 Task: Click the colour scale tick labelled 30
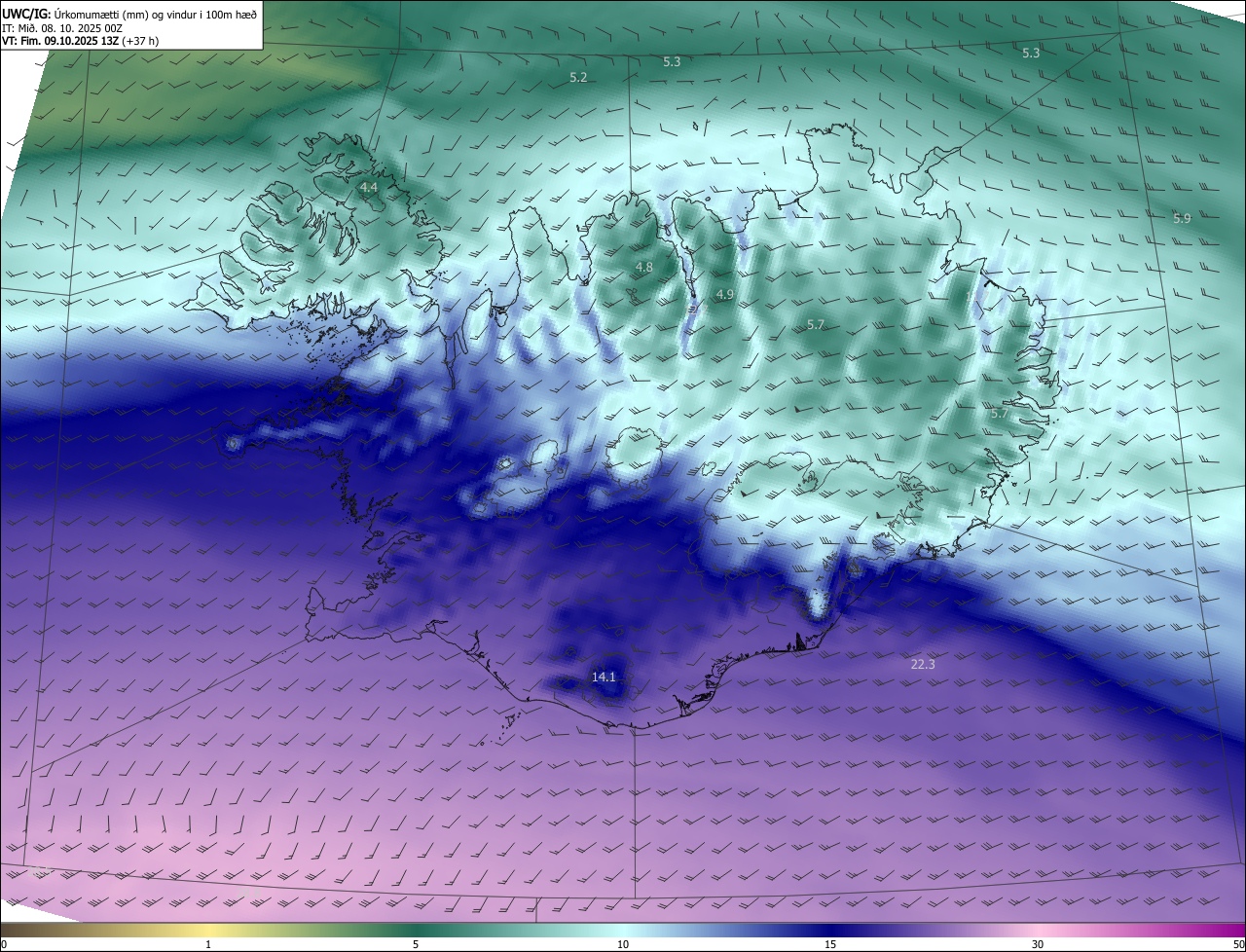coord(1038,944)
